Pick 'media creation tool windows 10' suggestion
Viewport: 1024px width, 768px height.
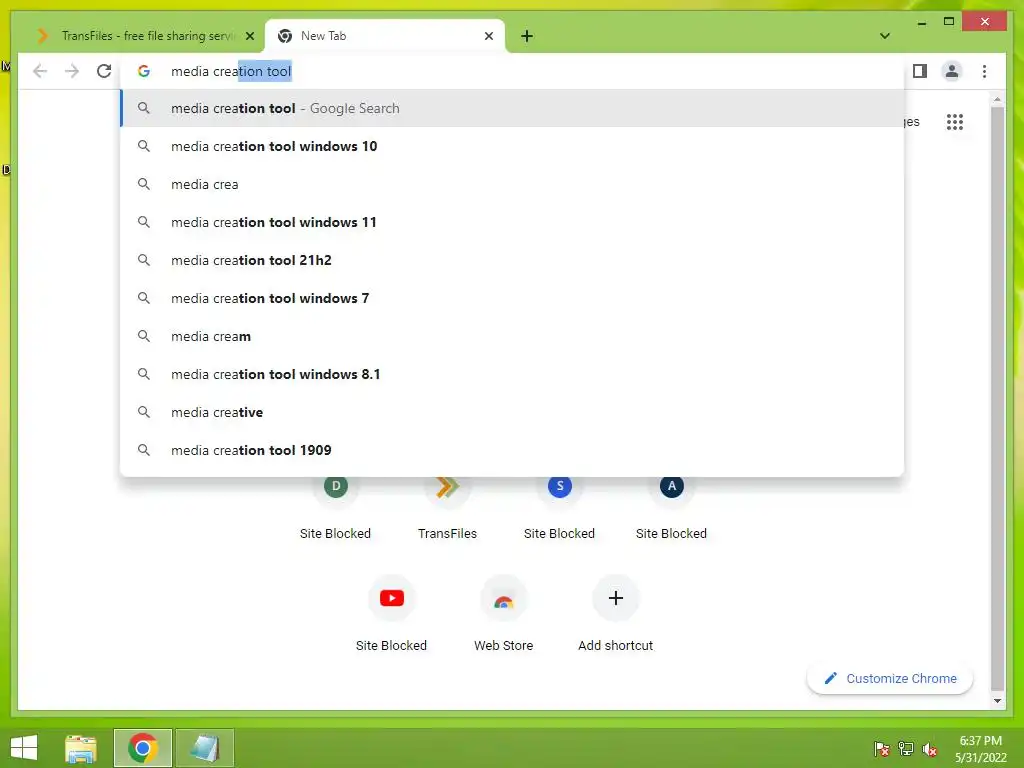click(x=513, y=146)
